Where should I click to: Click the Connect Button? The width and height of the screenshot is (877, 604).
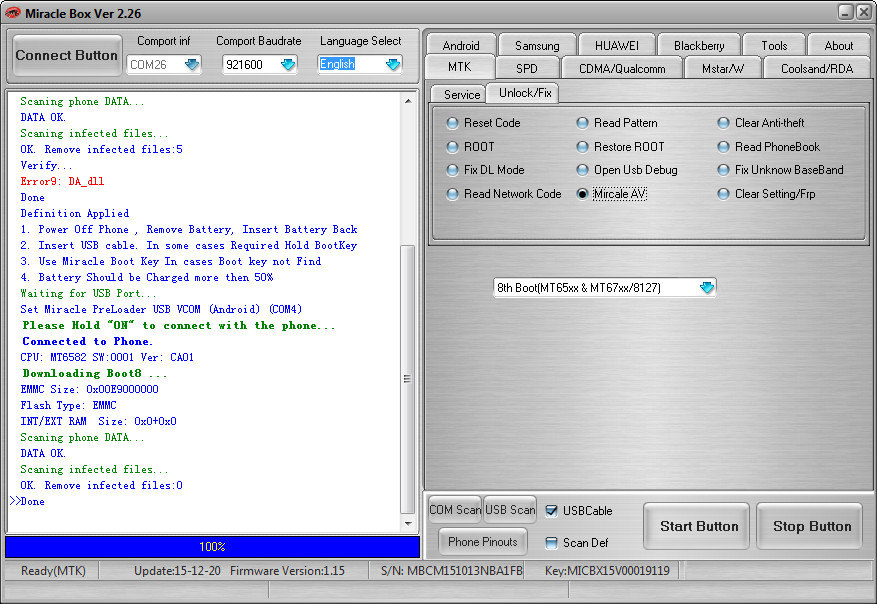pos(67,55)
